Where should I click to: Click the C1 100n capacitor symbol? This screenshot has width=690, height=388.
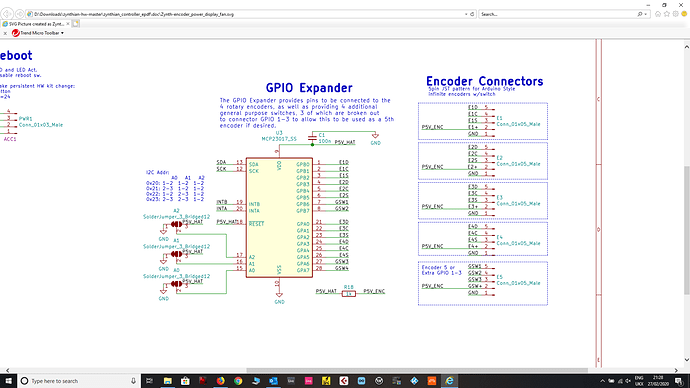coord(312,138)
